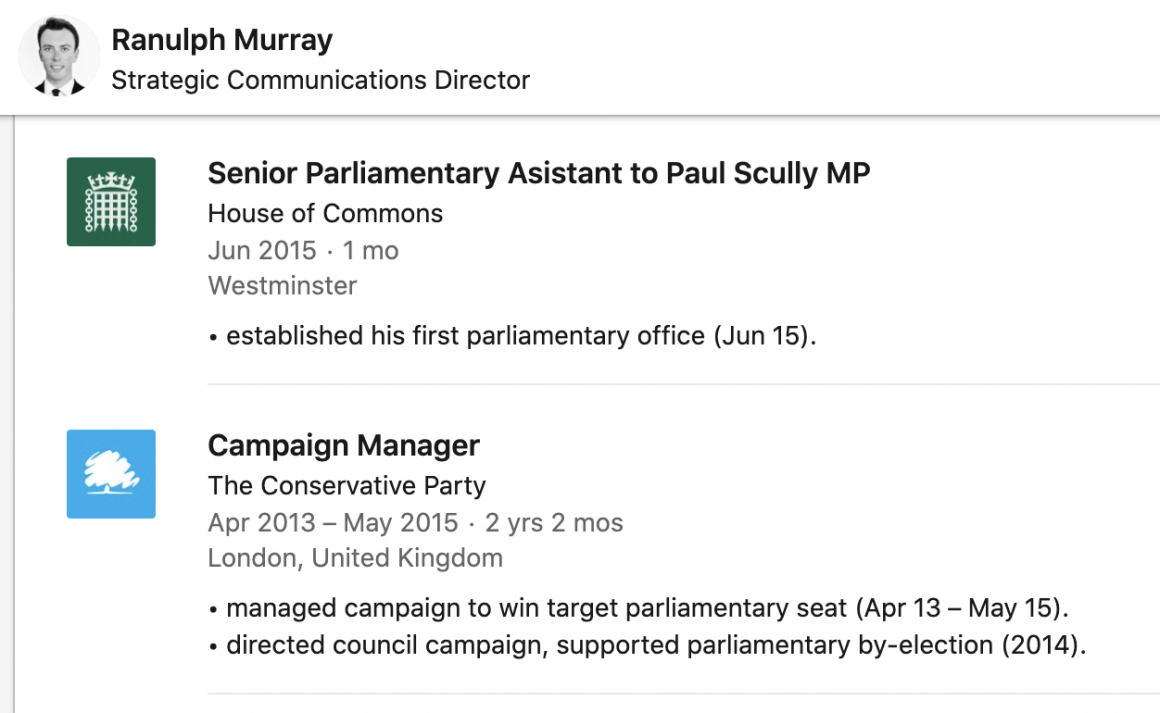Viewport: 1160px width, 713px height.
Task: Click the House of Commons portcullis logo
Action: [x=111, y=202]
